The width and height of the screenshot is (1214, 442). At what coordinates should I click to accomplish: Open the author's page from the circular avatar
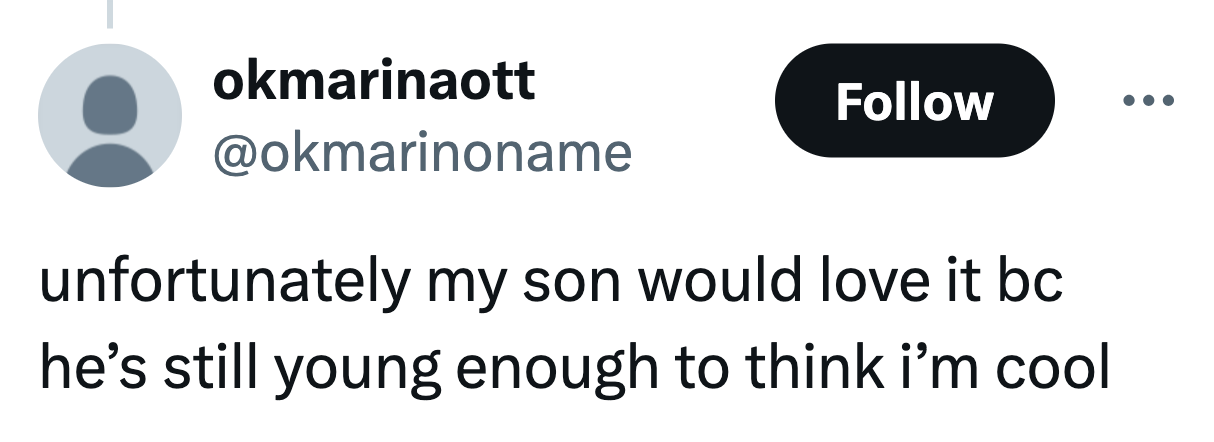[x=110, y=116]
